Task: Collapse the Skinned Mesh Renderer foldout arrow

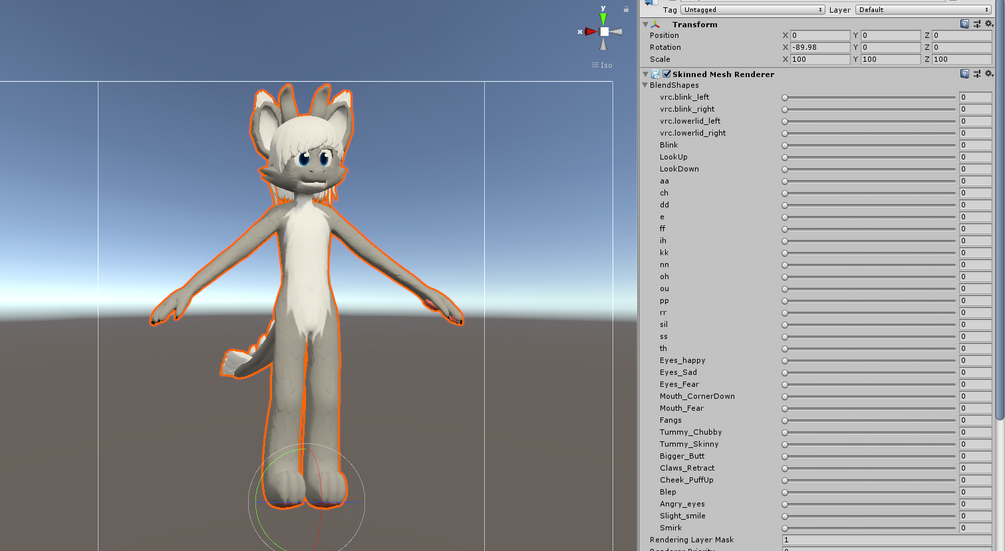Action: tap(645, 74)
